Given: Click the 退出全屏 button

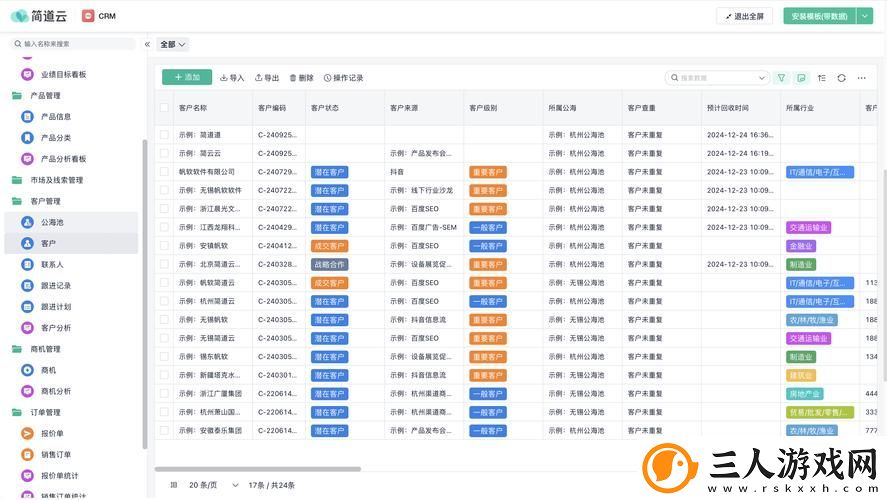Looking at the screenshot, I should 744,16.
